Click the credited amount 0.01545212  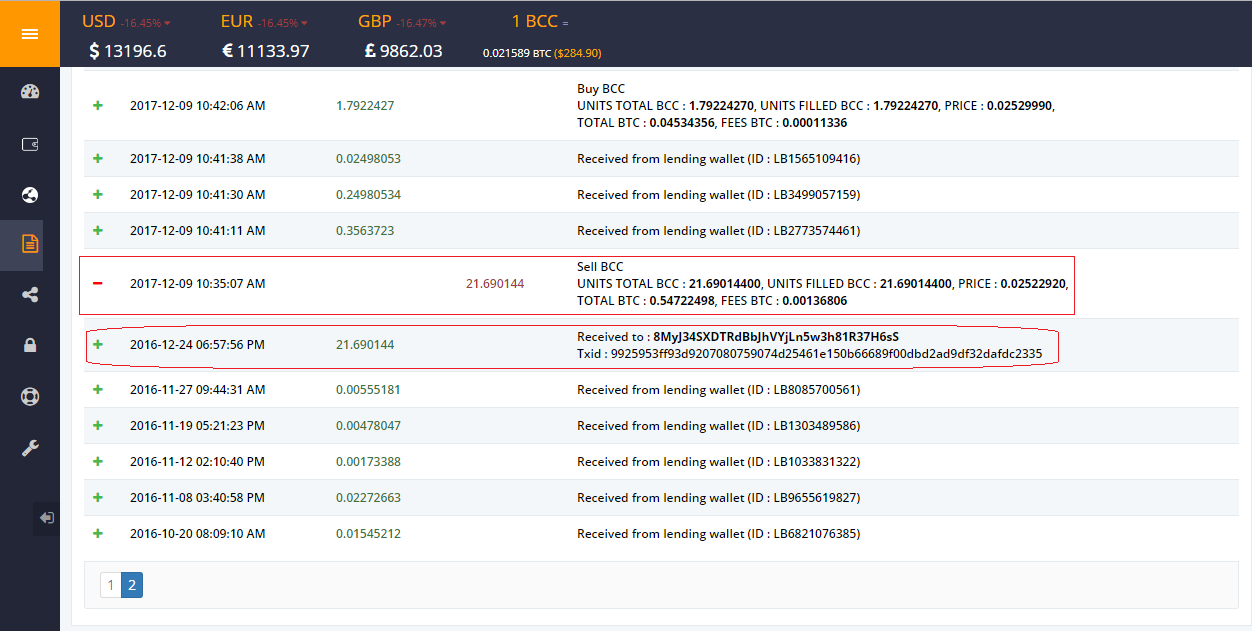[x=368, y=534]
